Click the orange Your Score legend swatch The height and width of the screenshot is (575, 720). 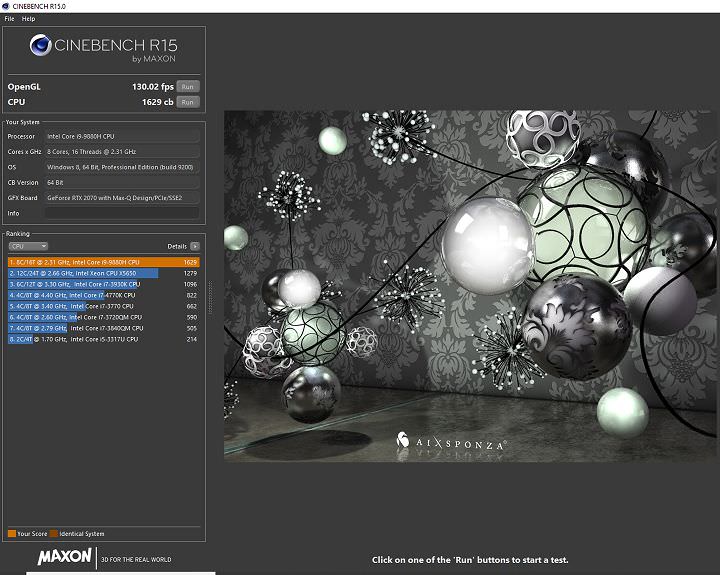coord(12,534)
